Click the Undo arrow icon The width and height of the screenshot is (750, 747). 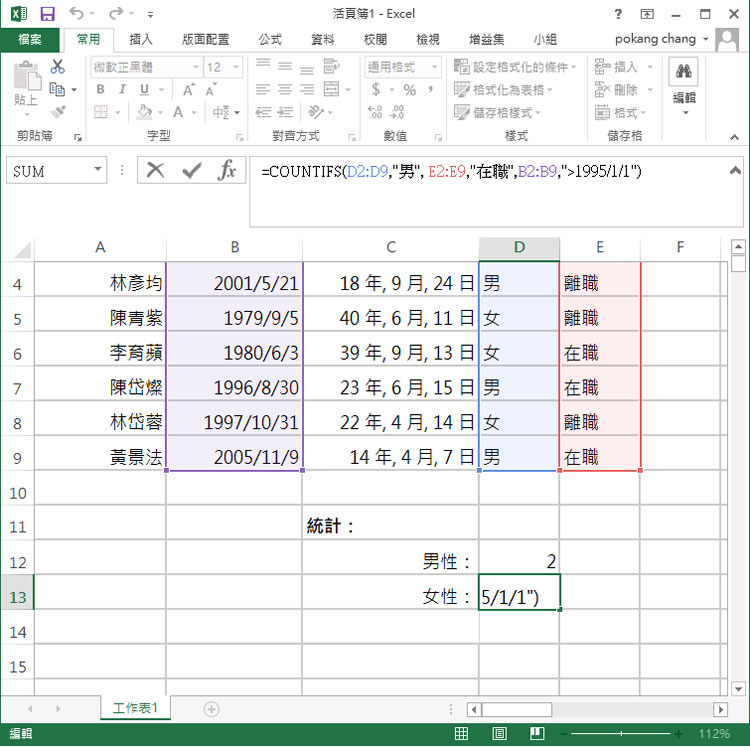coord(77,14)
